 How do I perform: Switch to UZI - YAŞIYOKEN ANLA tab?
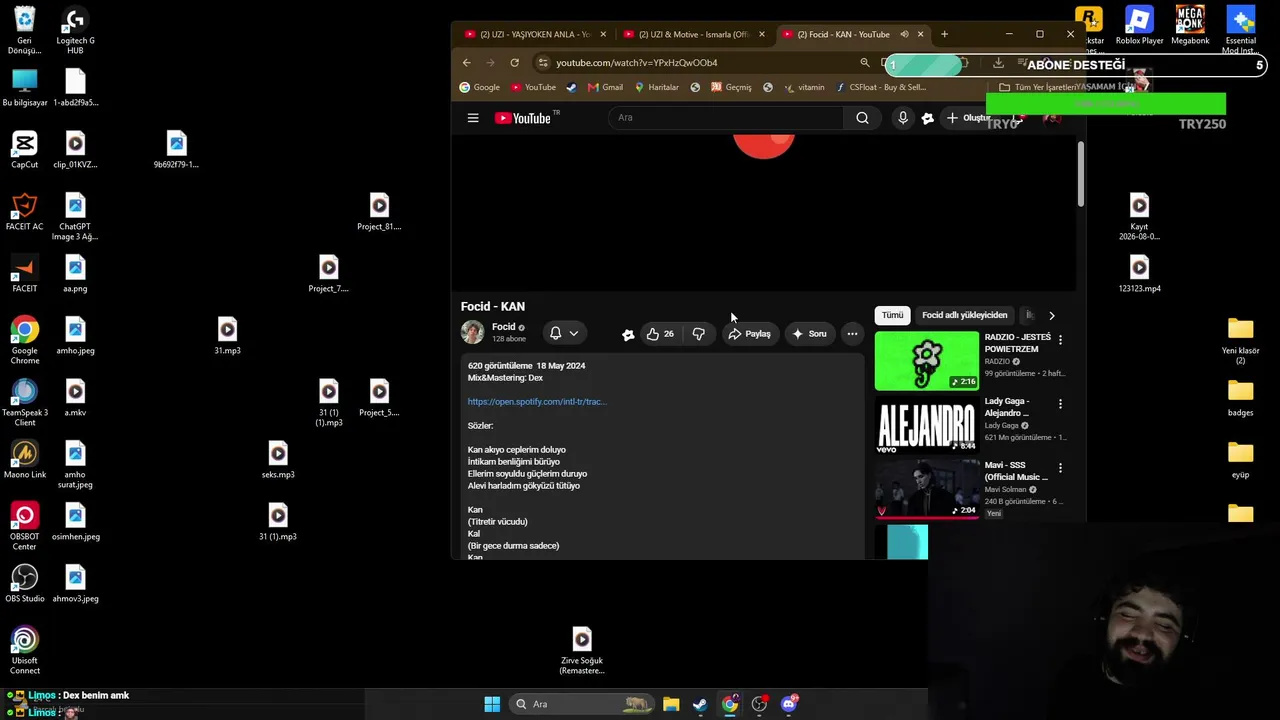535,34
